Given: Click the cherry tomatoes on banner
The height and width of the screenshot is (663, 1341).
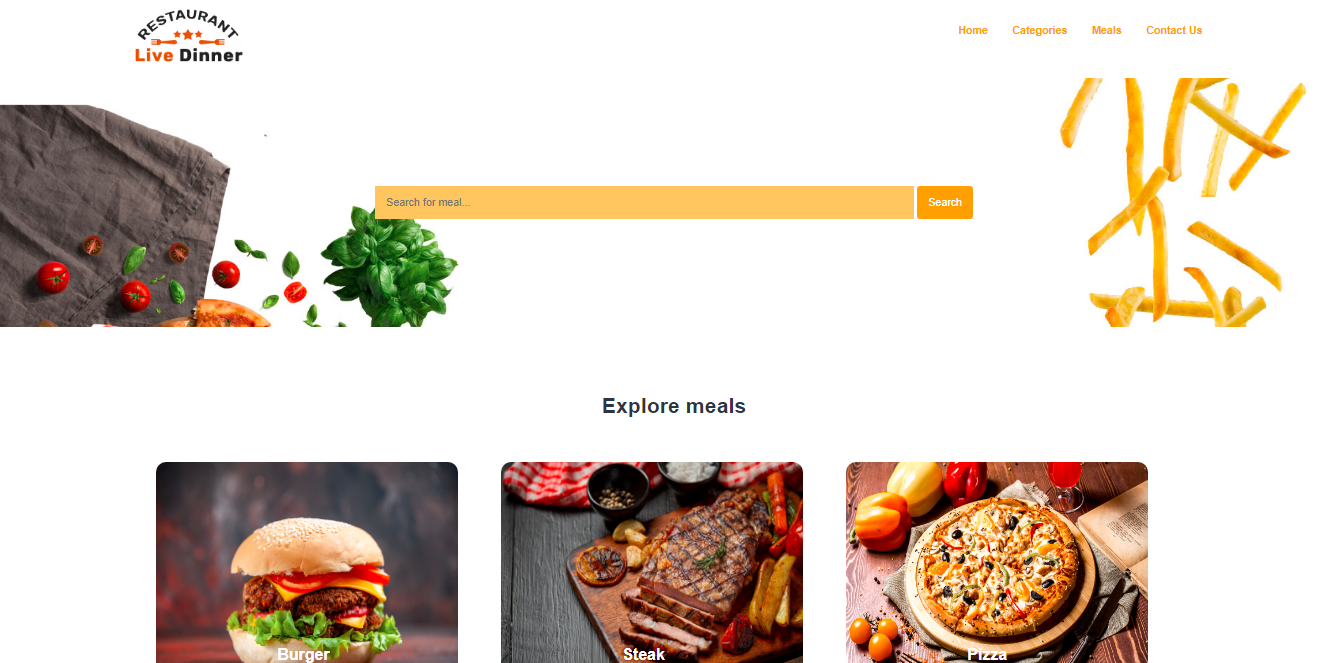Looking at the screenshot, I should click(x=54, y=276).
